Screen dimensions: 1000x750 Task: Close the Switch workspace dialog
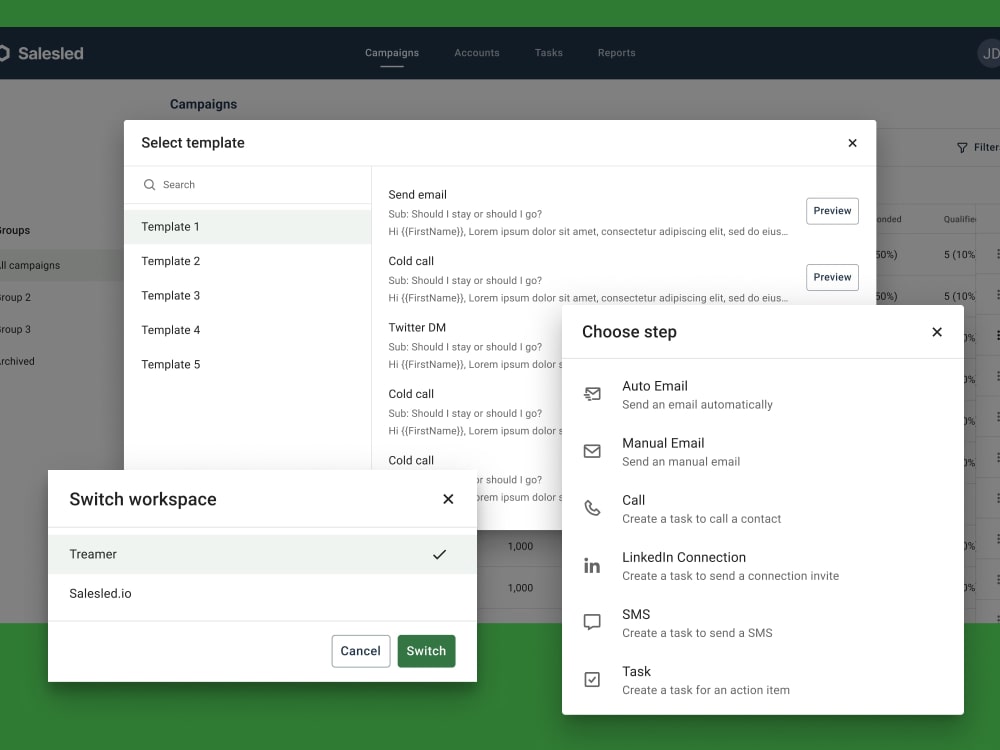[448, 499]
